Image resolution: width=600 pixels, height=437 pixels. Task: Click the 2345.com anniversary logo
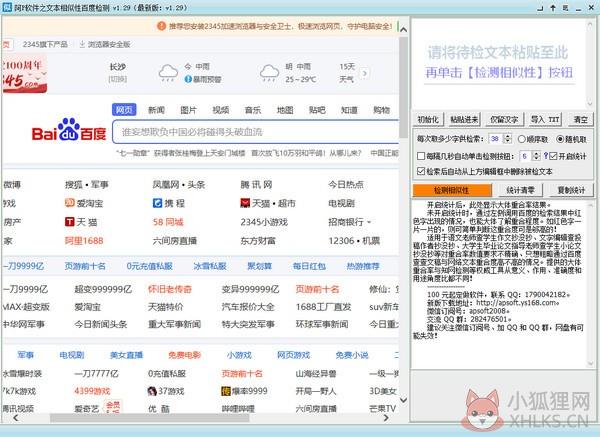pyautogui.click(x=24, y=75)
